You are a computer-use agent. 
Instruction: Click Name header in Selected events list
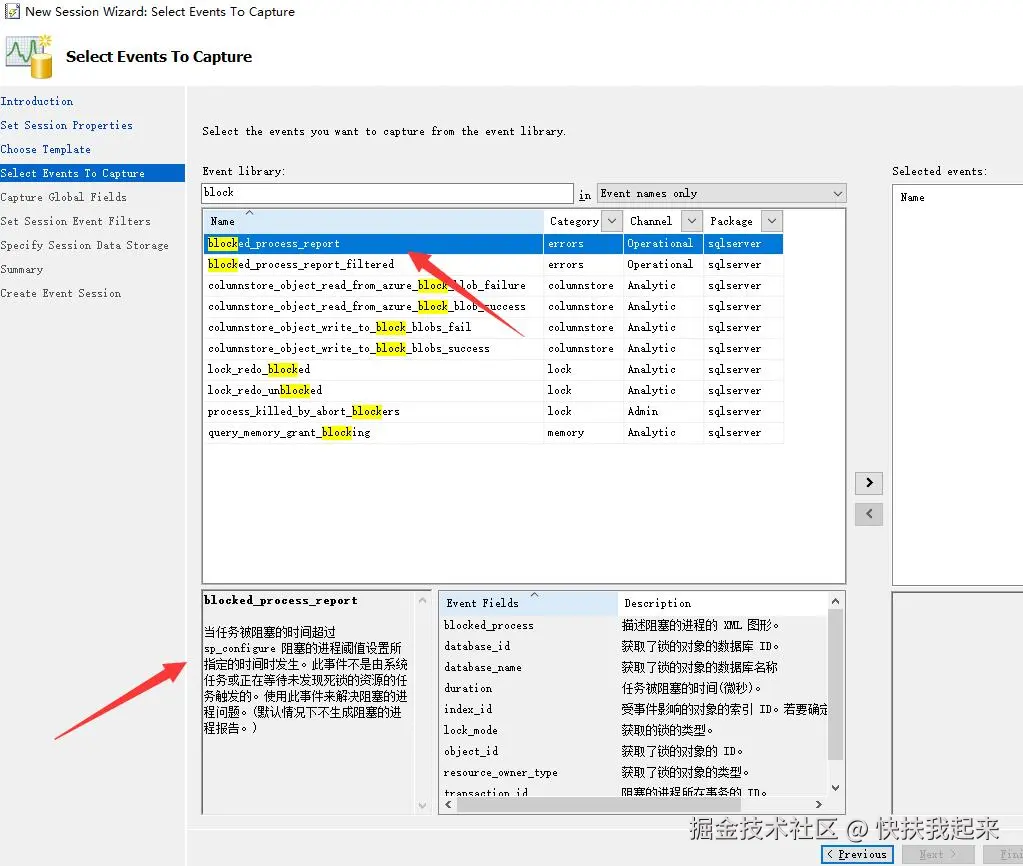click(912, 197)
